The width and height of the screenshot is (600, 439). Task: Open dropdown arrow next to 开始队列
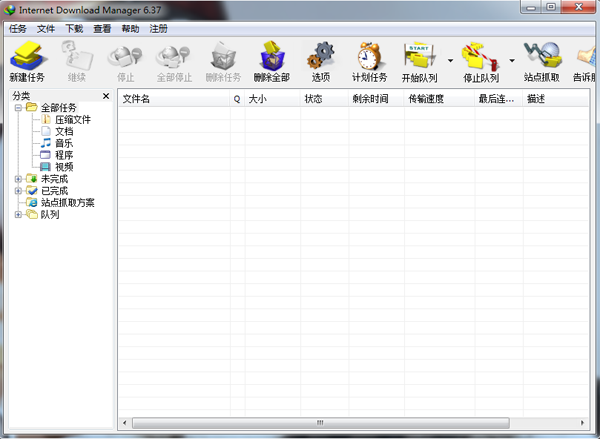coord(450,60)
